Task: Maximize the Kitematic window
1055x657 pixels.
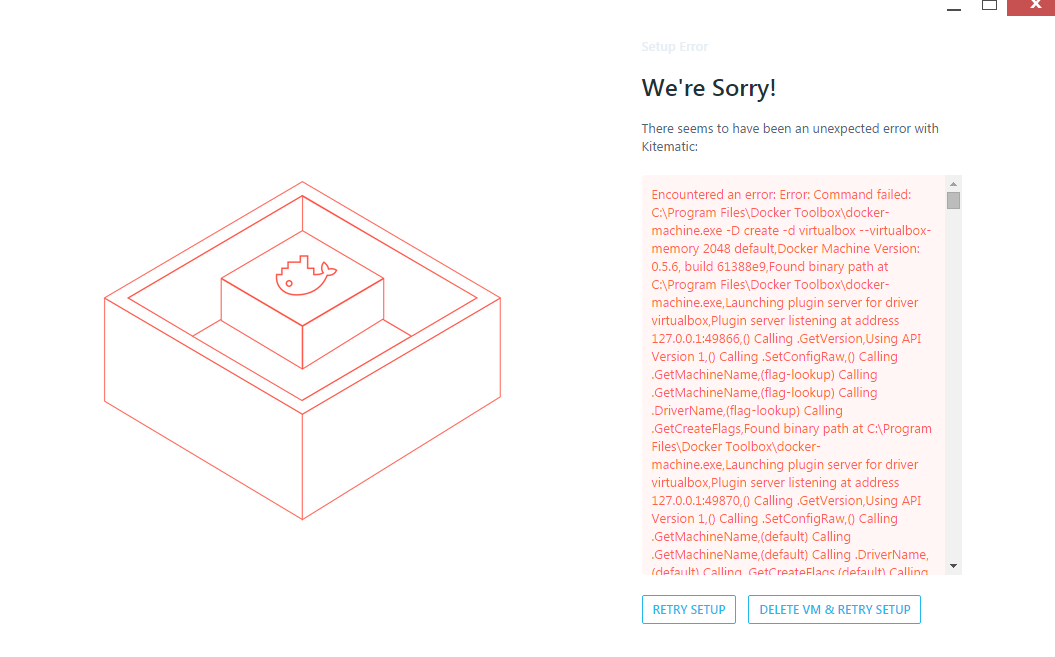Action: pos(989,6)
